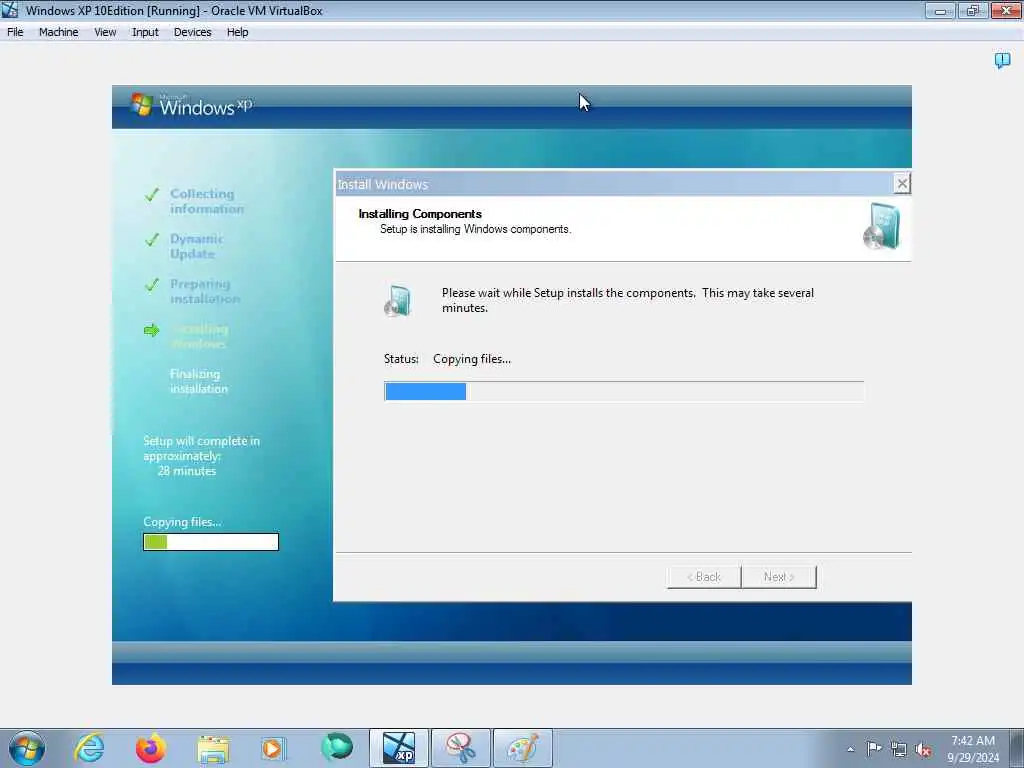Open Windows Explorer from the taskbar

pos(213,748)
